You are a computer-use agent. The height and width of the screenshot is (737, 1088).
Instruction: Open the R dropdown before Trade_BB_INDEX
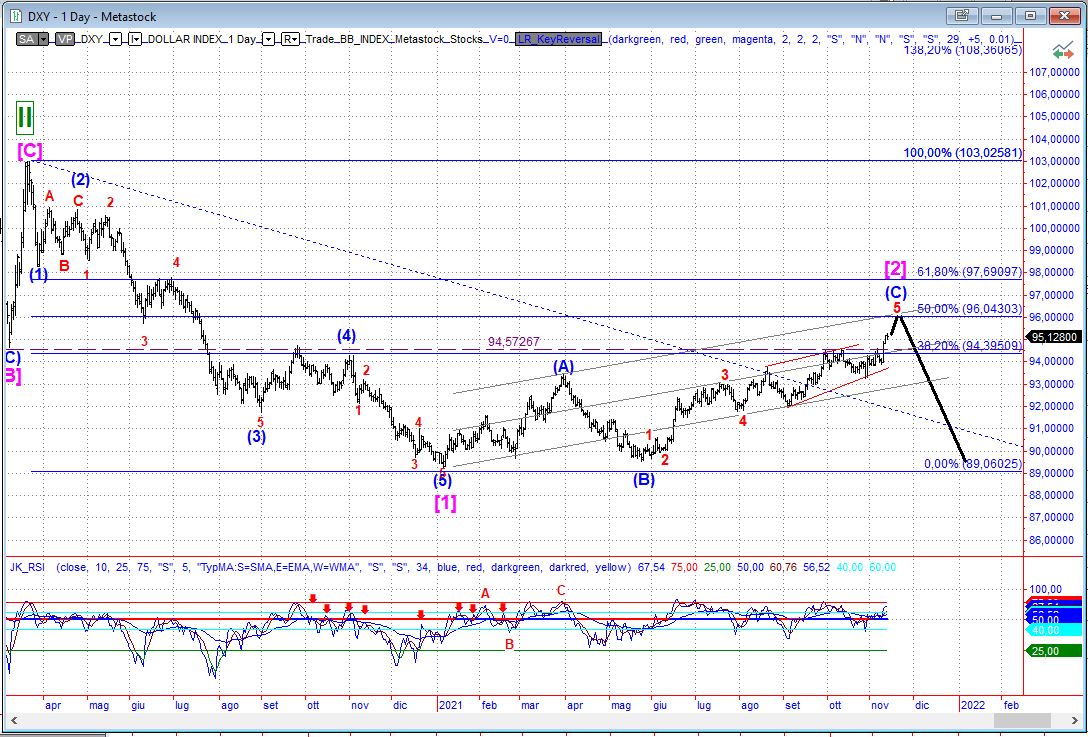point(290,39)
